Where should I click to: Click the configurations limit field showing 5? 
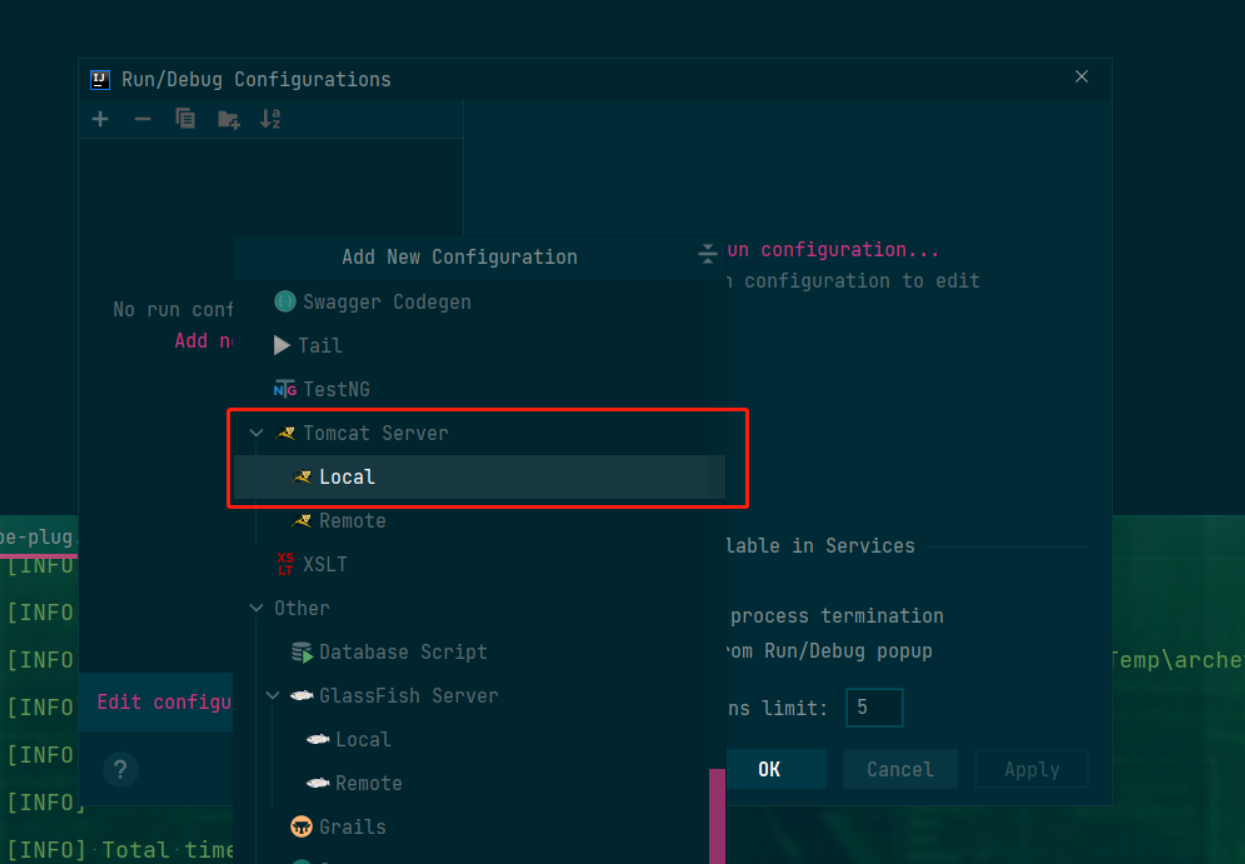pyautogui.click(x=875, y=707)
